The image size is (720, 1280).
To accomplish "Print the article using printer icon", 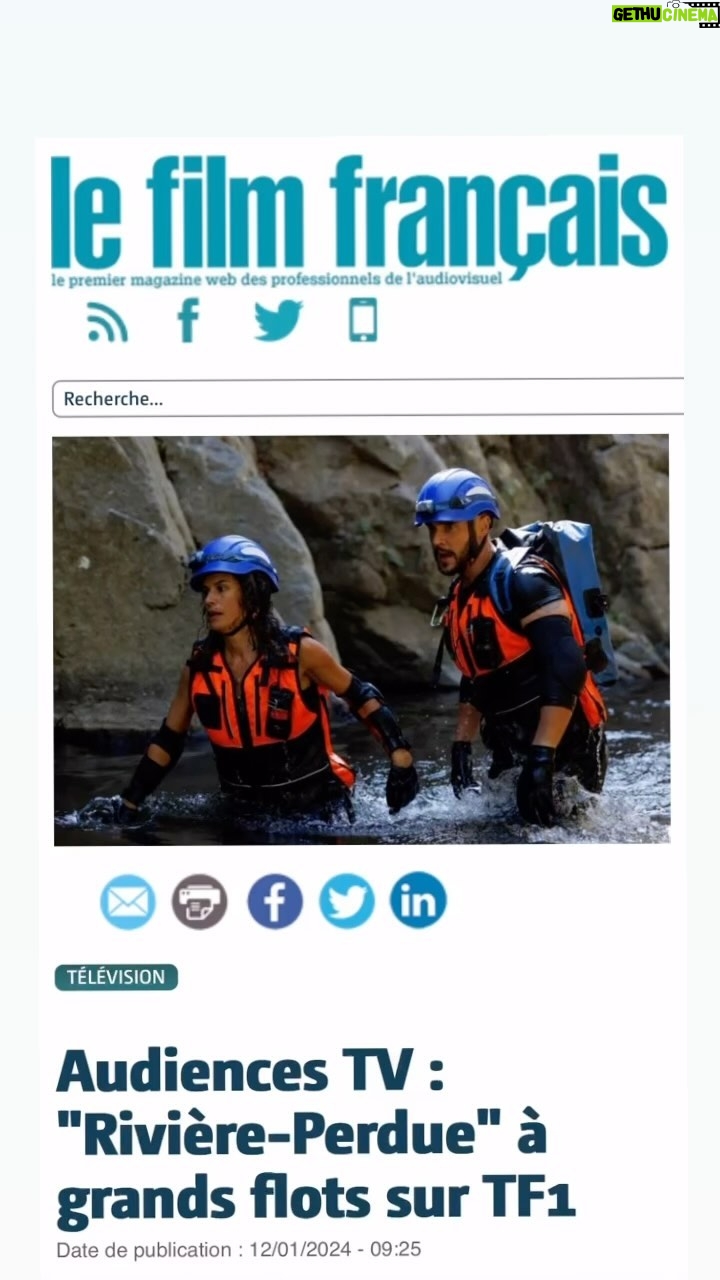I will pos(200,901).
